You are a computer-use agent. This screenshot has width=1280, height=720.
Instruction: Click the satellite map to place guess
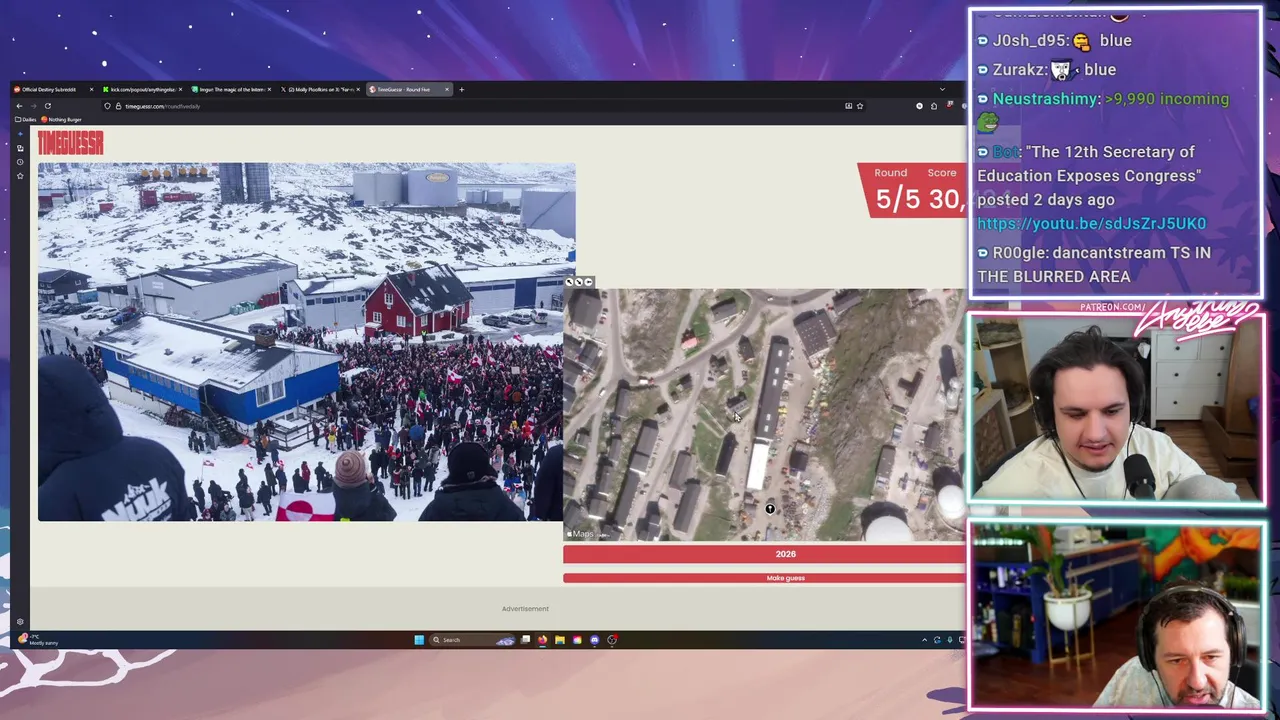click(765, 415)
